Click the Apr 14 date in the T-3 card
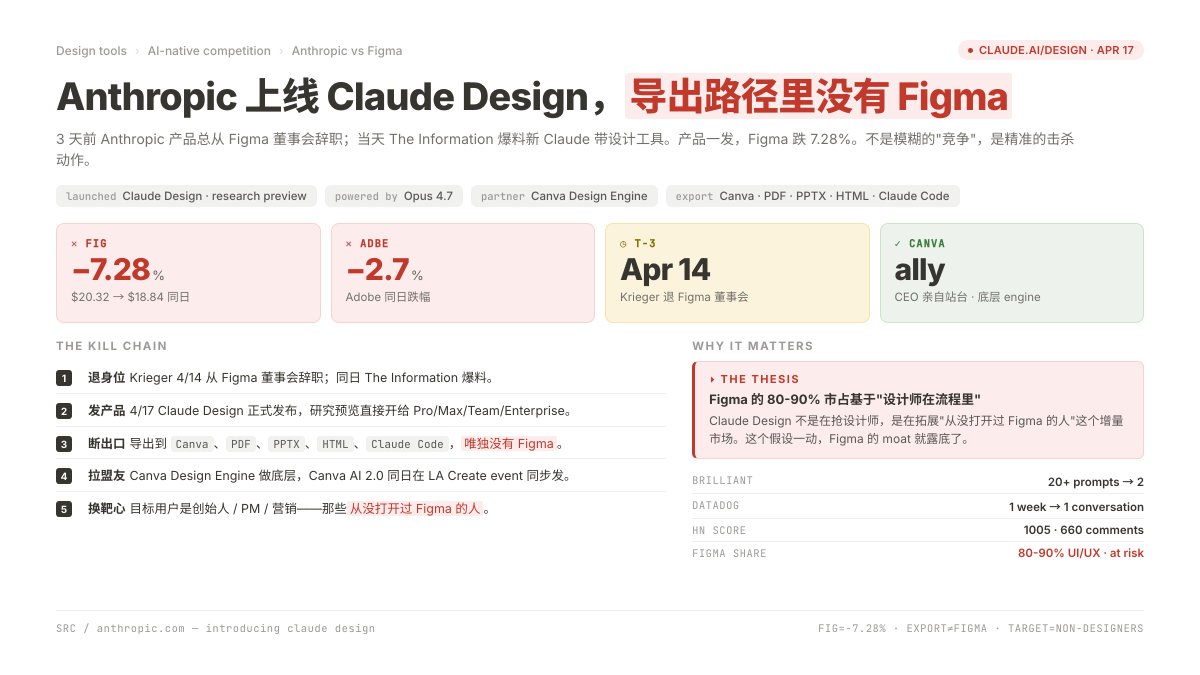Screen dimensions: 1200x675 (665, 270)
